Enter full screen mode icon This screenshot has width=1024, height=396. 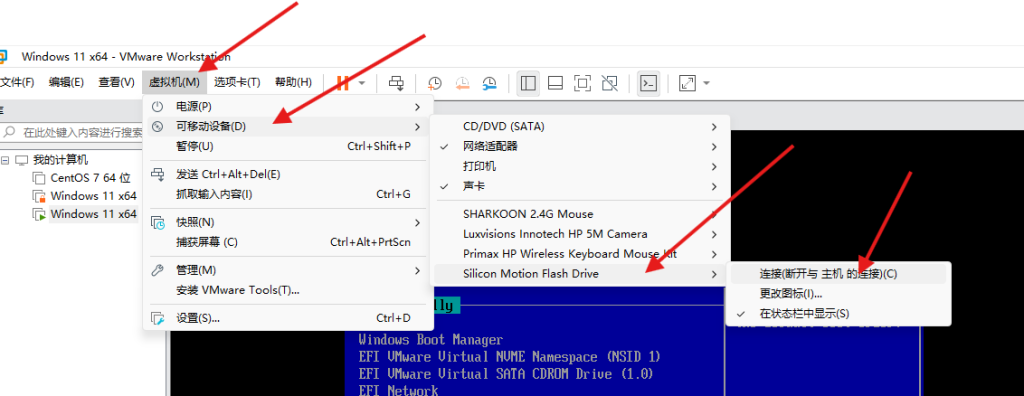(x=582, y=83)
